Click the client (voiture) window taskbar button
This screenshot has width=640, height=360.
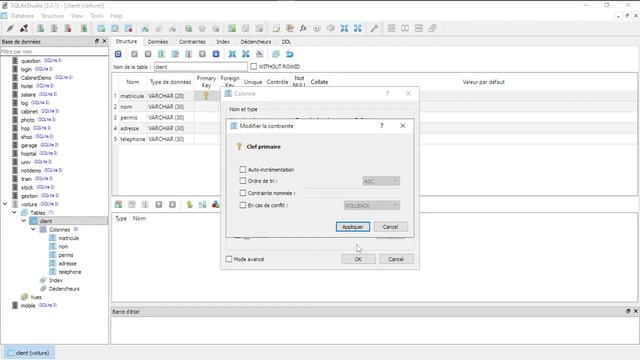pyautogui.click(x=29, y=353)
